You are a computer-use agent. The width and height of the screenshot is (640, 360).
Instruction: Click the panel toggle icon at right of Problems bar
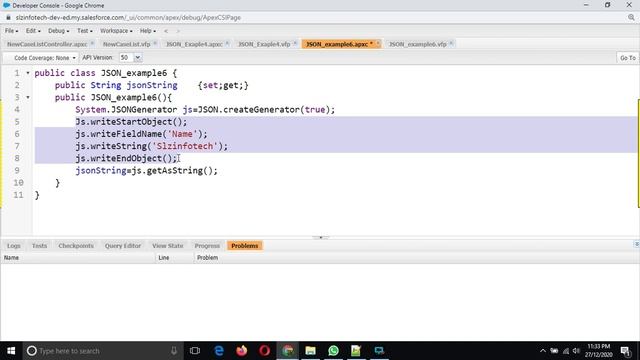[x=636, y=244]
